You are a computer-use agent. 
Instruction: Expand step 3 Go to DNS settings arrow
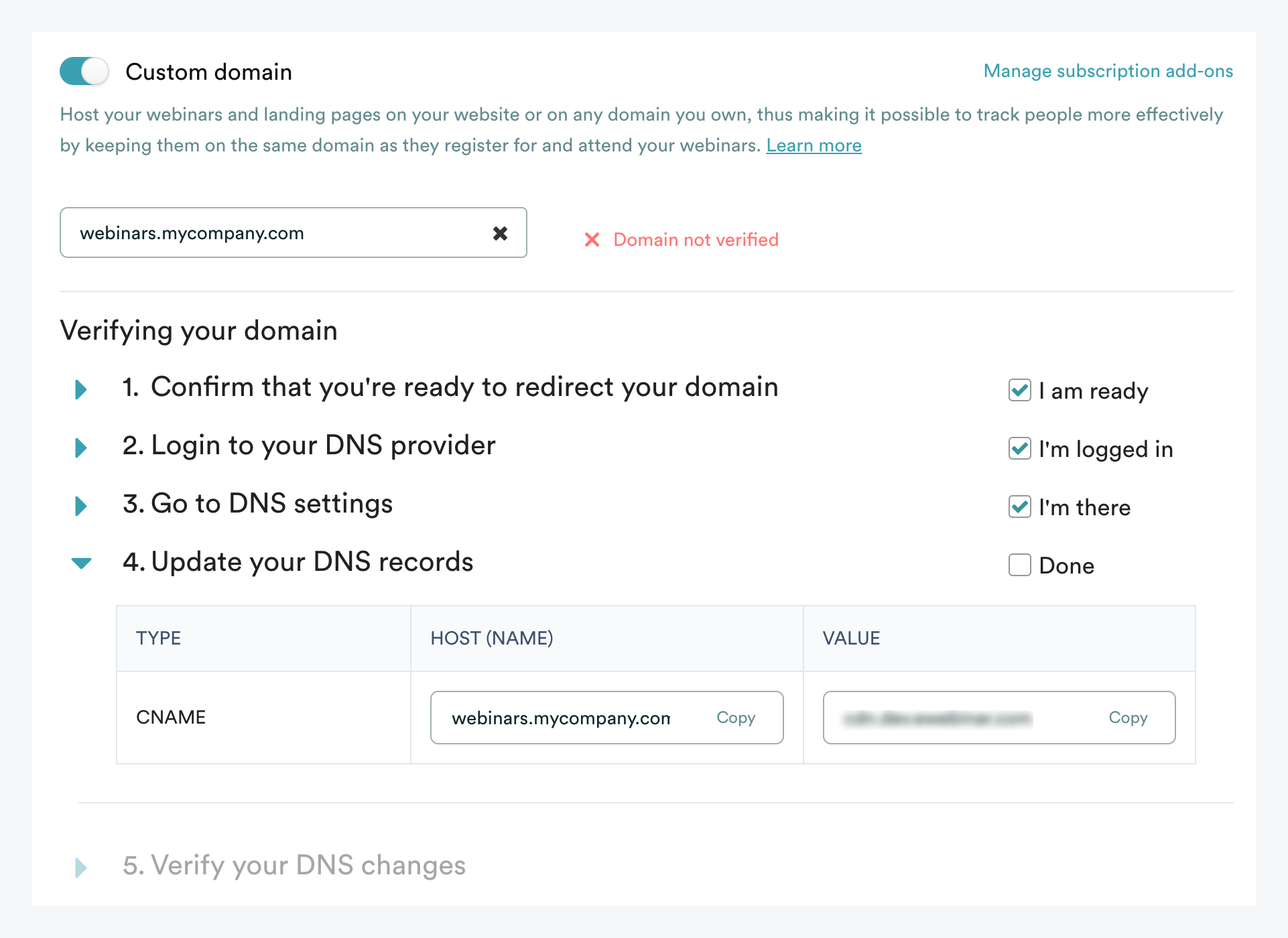point(81,506)
